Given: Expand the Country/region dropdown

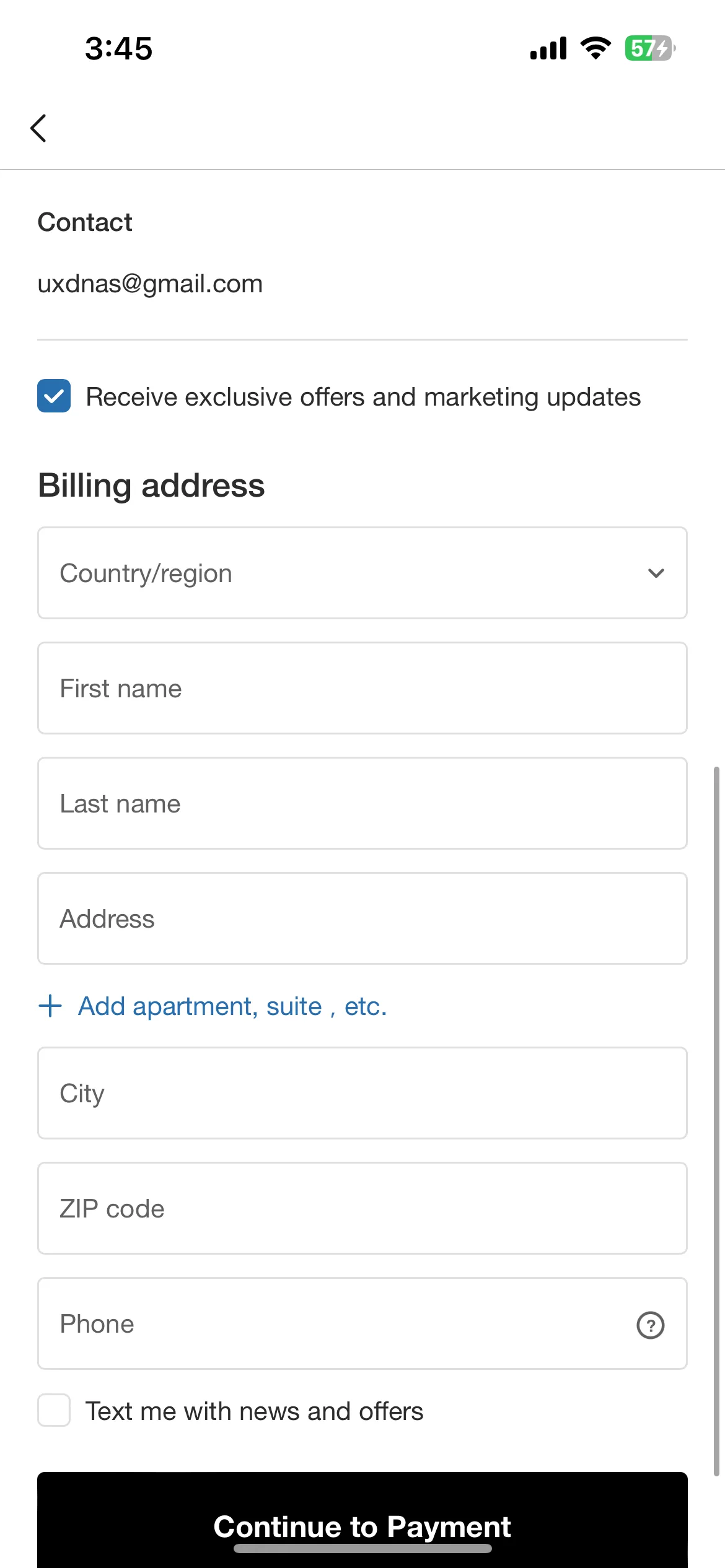Looking at the screenshot, I should pos(362,573).
